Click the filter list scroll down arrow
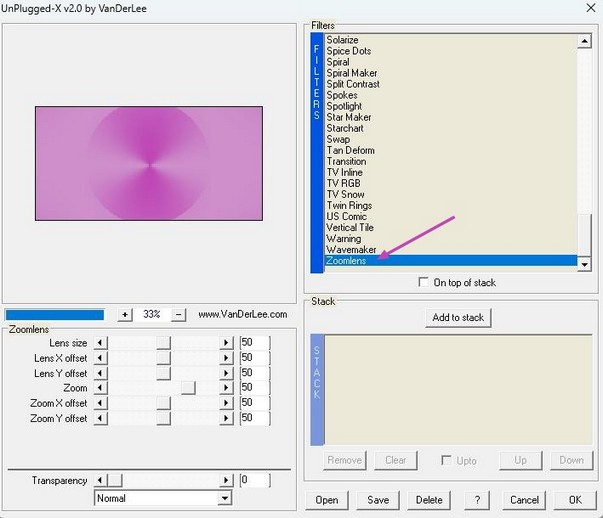This screenshot has height=518, width=603. click(x=584, y=264)
